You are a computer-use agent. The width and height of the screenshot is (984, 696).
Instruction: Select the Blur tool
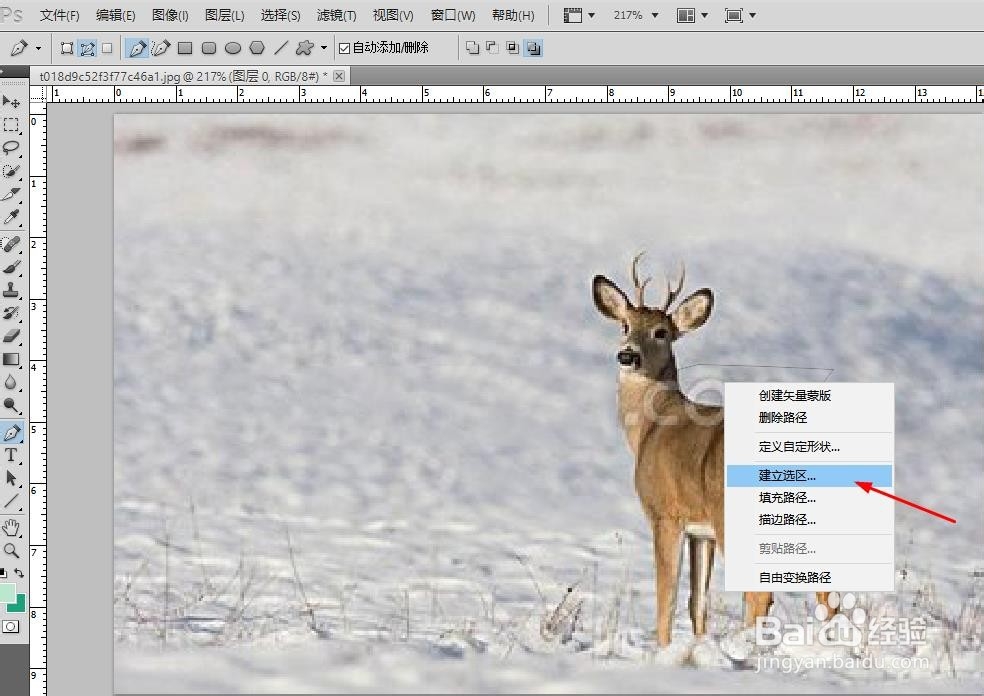point(11,382)
